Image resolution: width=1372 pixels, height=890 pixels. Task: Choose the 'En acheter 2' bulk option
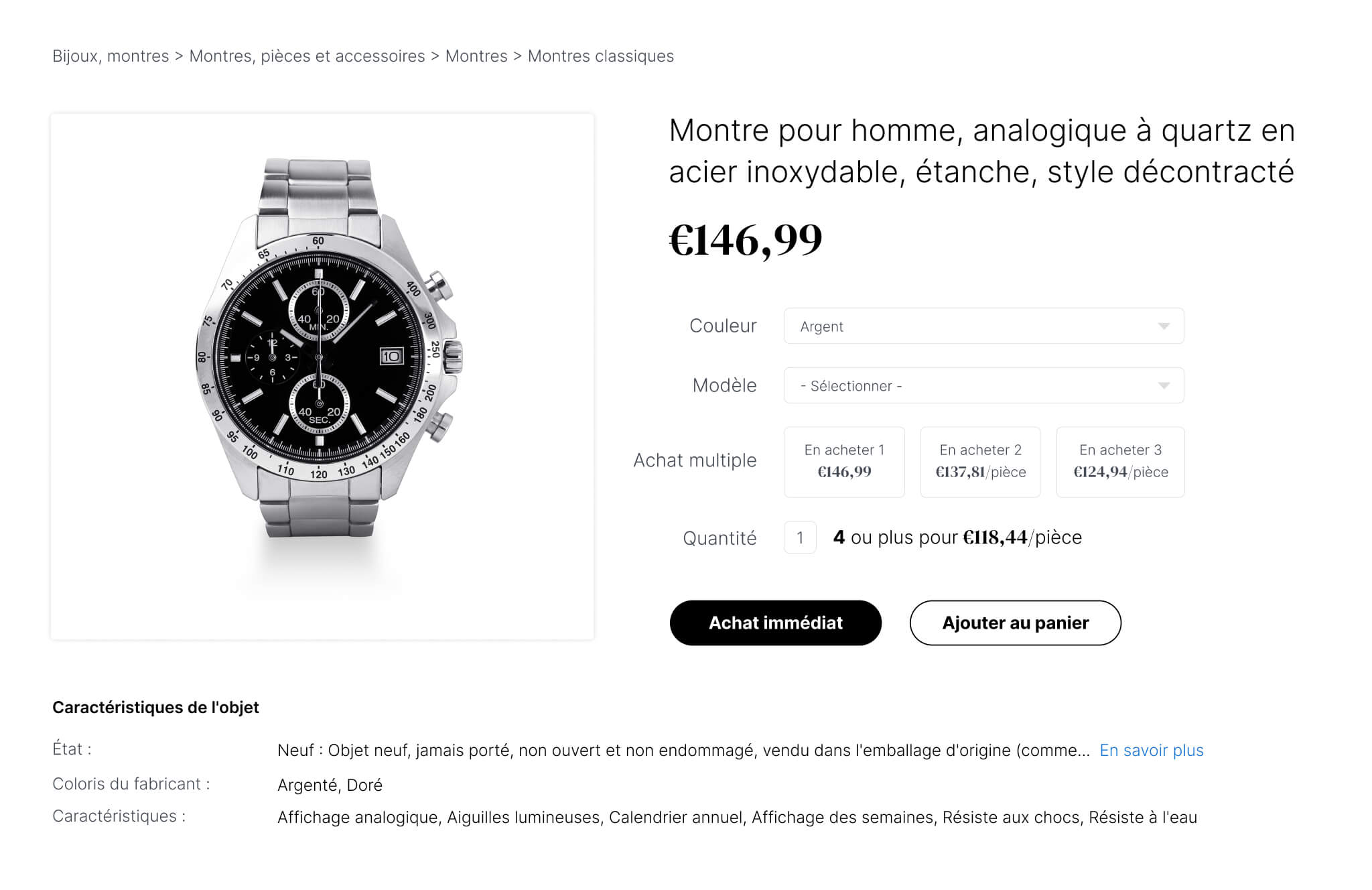[980, 462]
